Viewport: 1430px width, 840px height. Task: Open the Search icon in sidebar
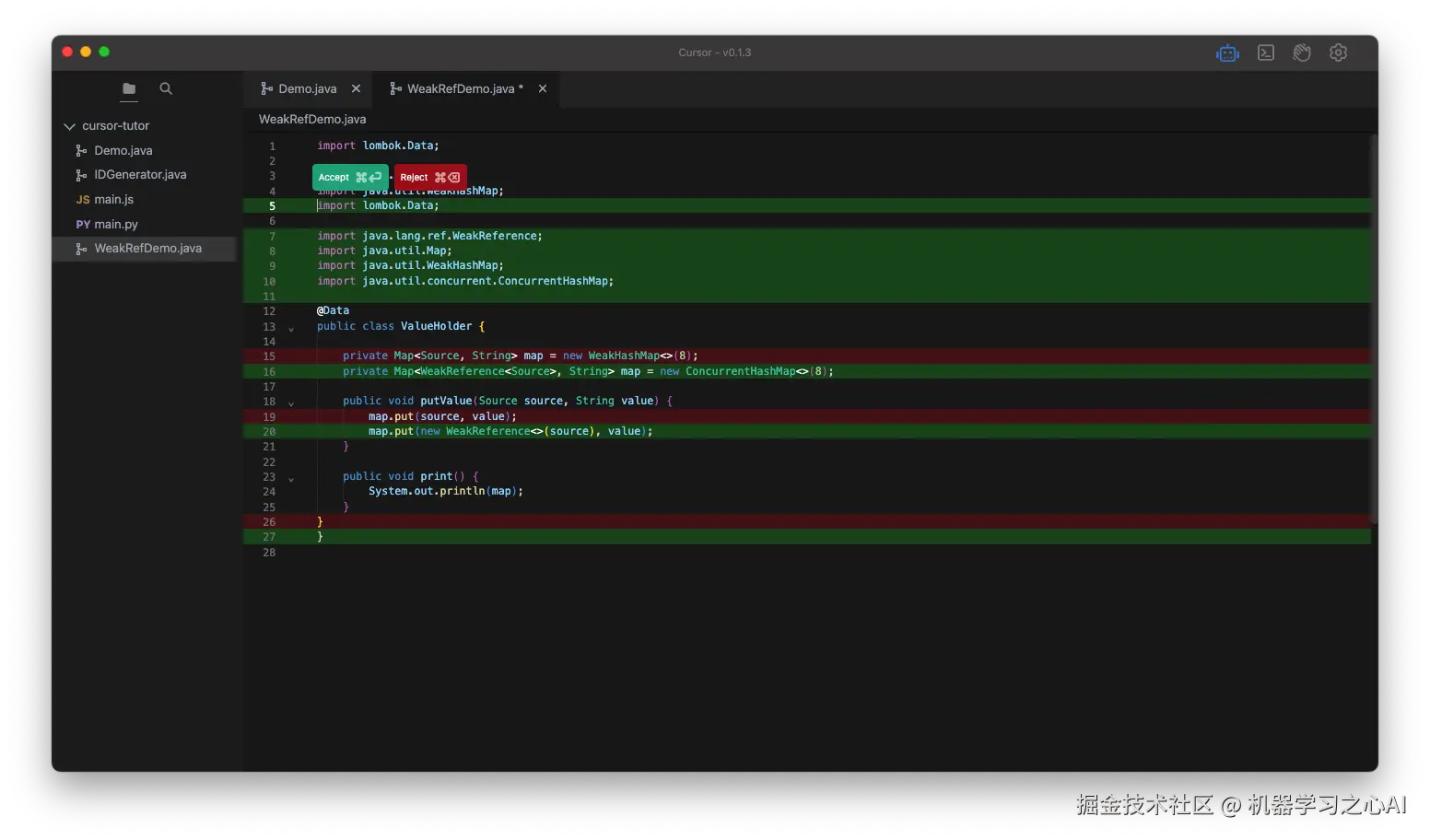[x=165, y=88]
